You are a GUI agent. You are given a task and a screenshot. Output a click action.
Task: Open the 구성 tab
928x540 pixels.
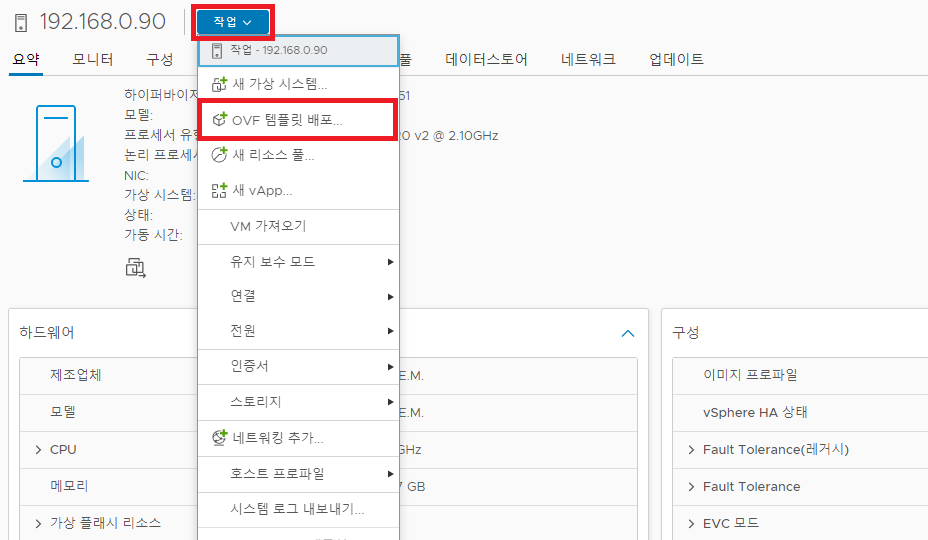160,59
